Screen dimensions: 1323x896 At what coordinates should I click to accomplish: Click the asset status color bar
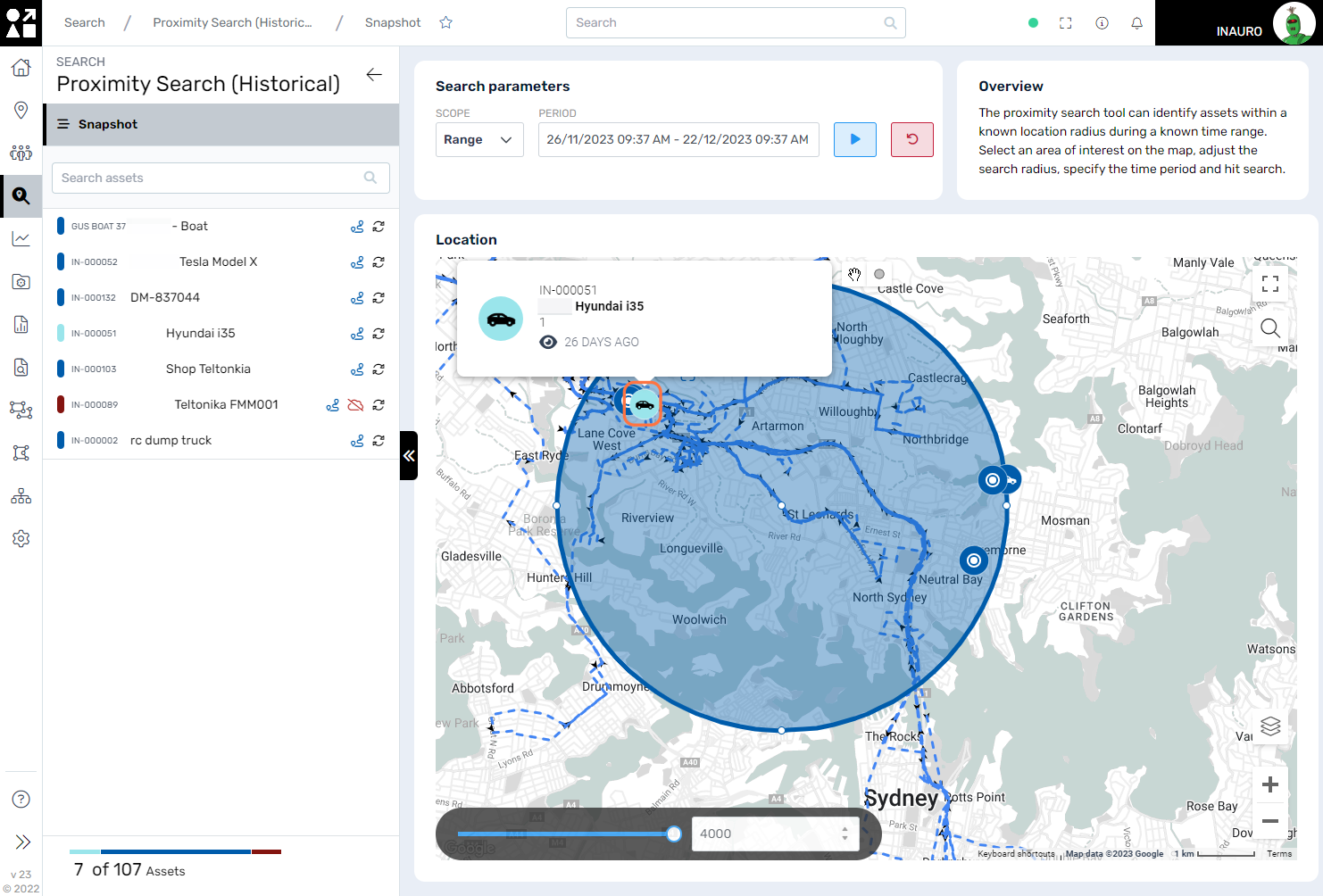coord(175,852)
